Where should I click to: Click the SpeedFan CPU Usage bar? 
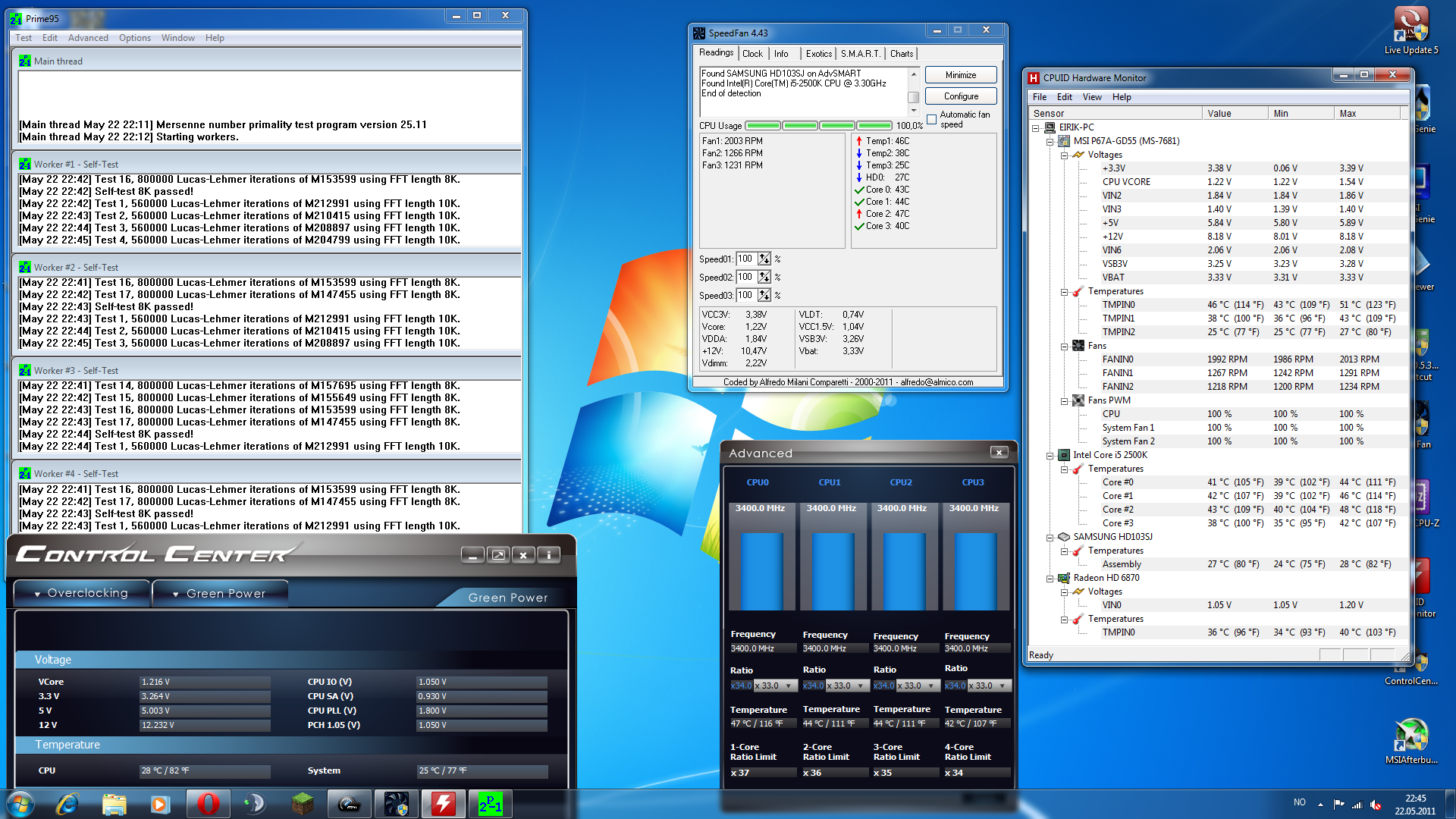pos(818,126)
